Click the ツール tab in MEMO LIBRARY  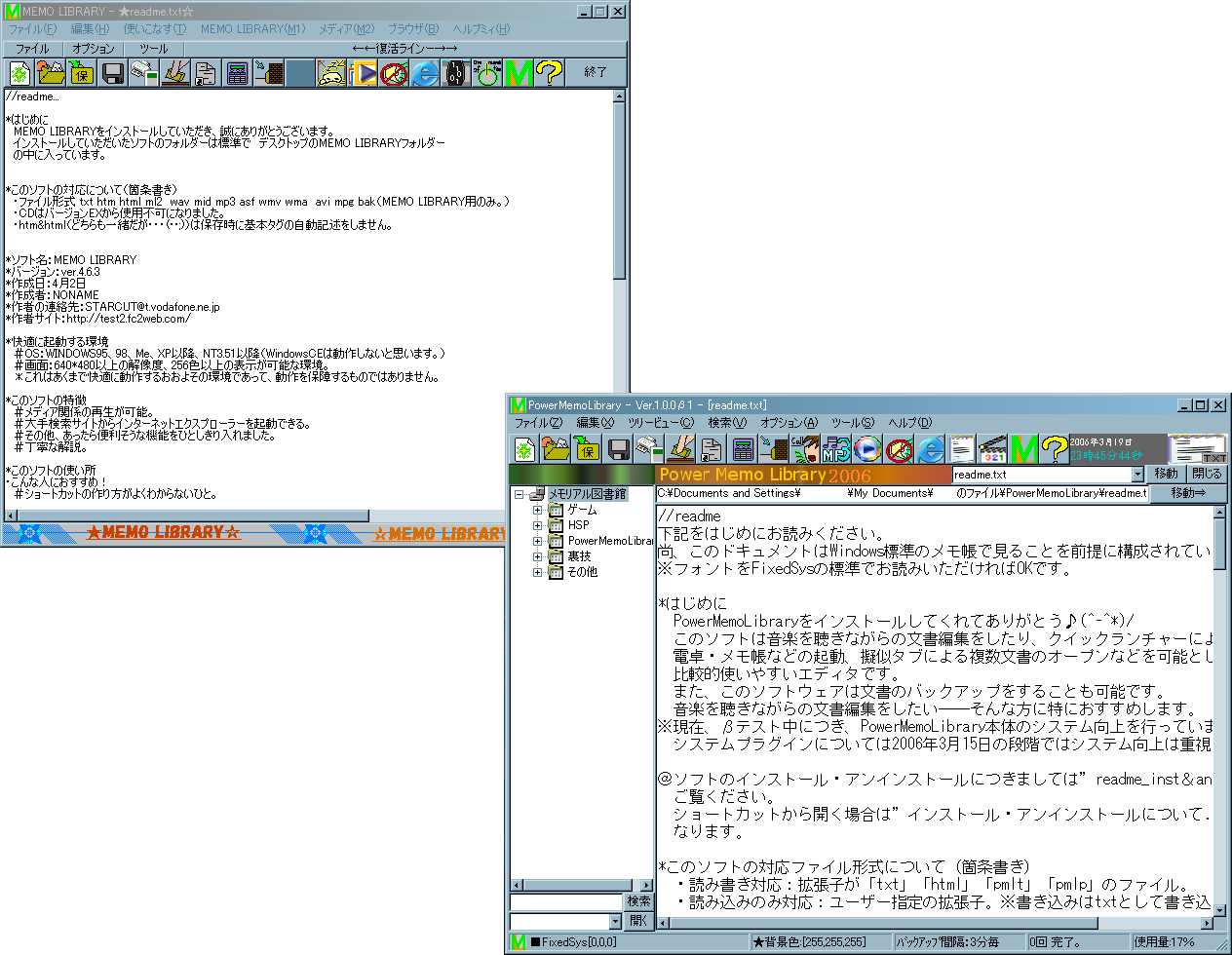click(x=153, y=49)
